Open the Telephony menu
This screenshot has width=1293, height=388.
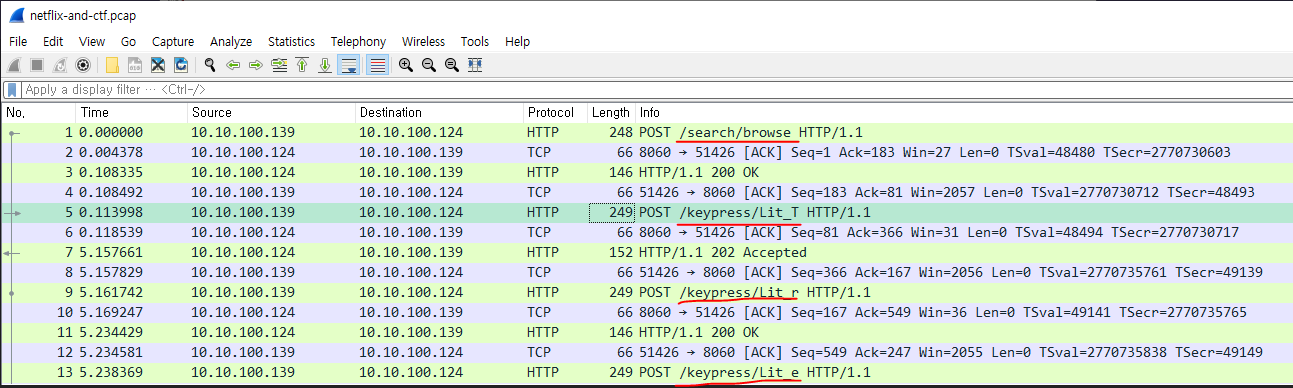358,42
